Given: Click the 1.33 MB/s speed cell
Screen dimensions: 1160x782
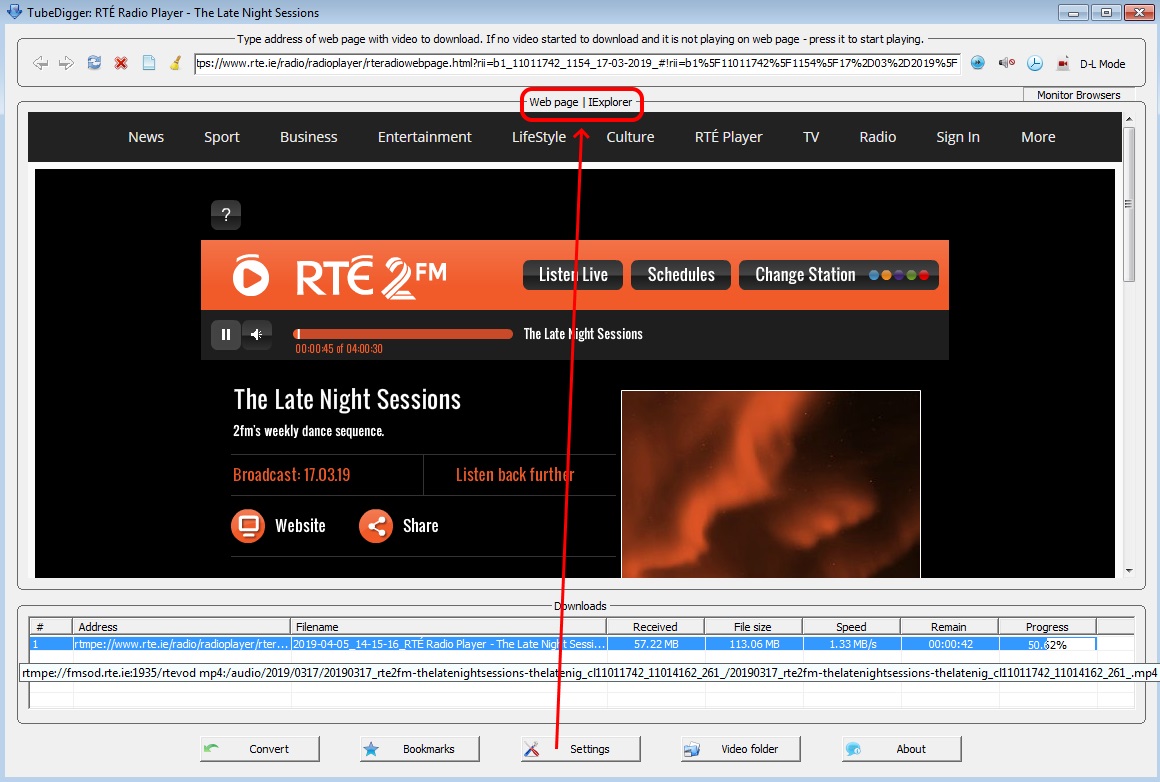Looking at the screenshot, I should 852,644.
